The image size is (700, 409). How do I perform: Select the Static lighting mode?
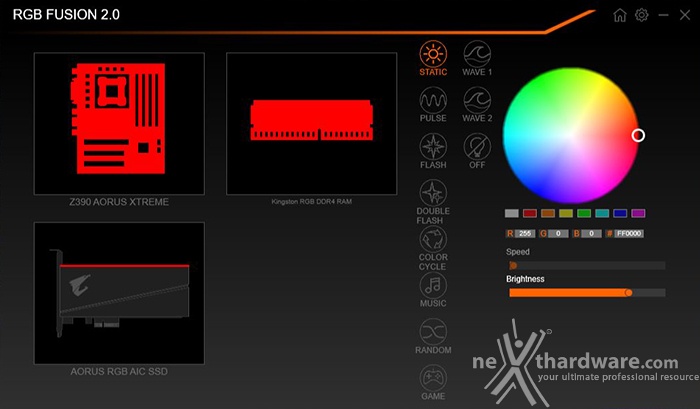click(433, 58)
